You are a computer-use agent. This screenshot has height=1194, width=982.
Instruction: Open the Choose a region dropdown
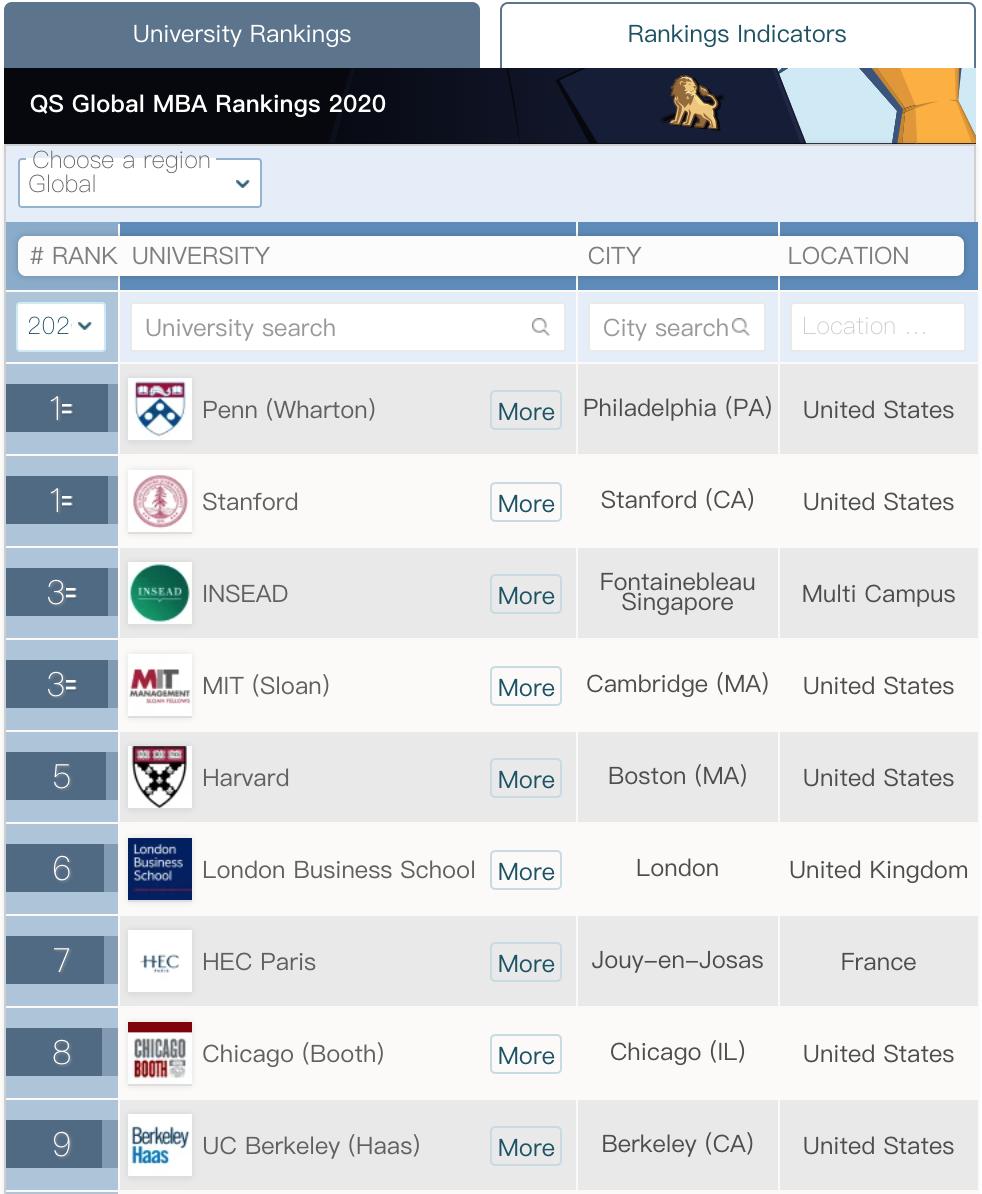[x=140, y=184]
